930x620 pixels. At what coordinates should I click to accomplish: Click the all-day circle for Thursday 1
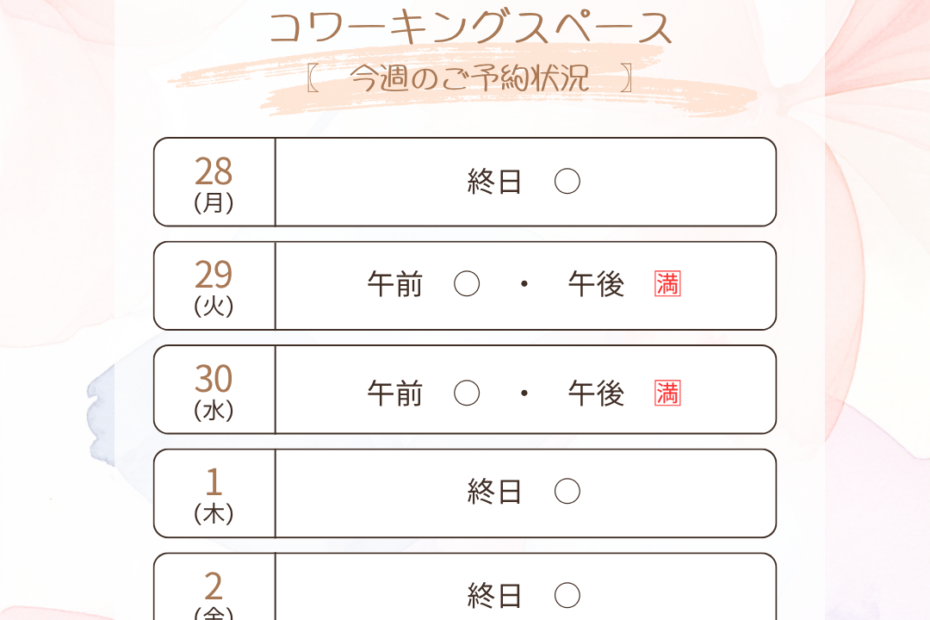click(567, 491)
